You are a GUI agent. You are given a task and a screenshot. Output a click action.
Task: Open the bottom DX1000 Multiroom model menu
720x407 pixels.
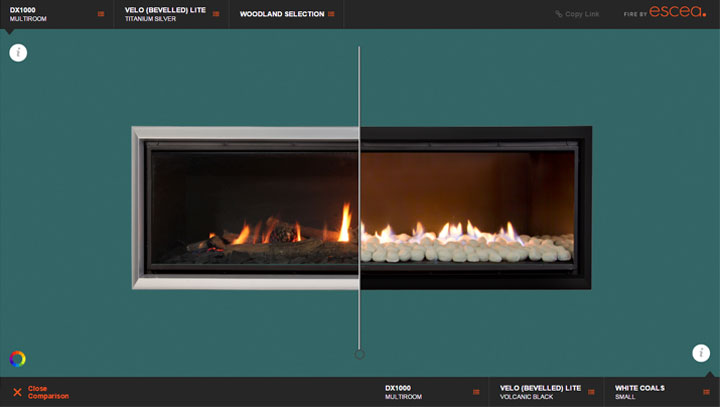click(x=432, y=392)
